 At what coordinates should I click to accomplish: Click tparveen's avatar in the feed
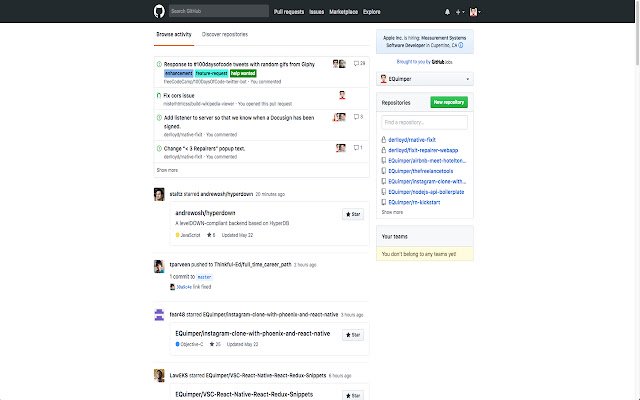(x=159, y=266)
